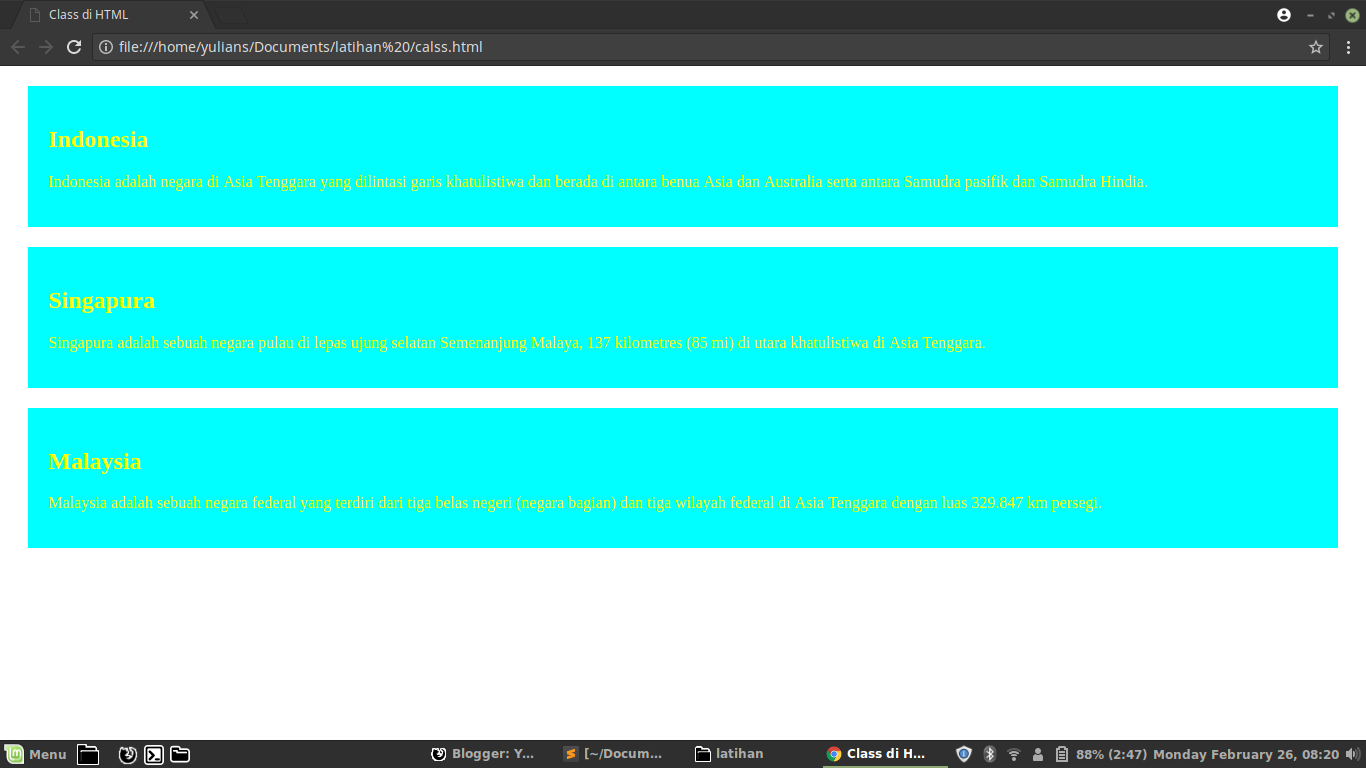Go forward using the browser forward arrow
Viewport: 1366px width, 768px height.
tap(45, 47)
